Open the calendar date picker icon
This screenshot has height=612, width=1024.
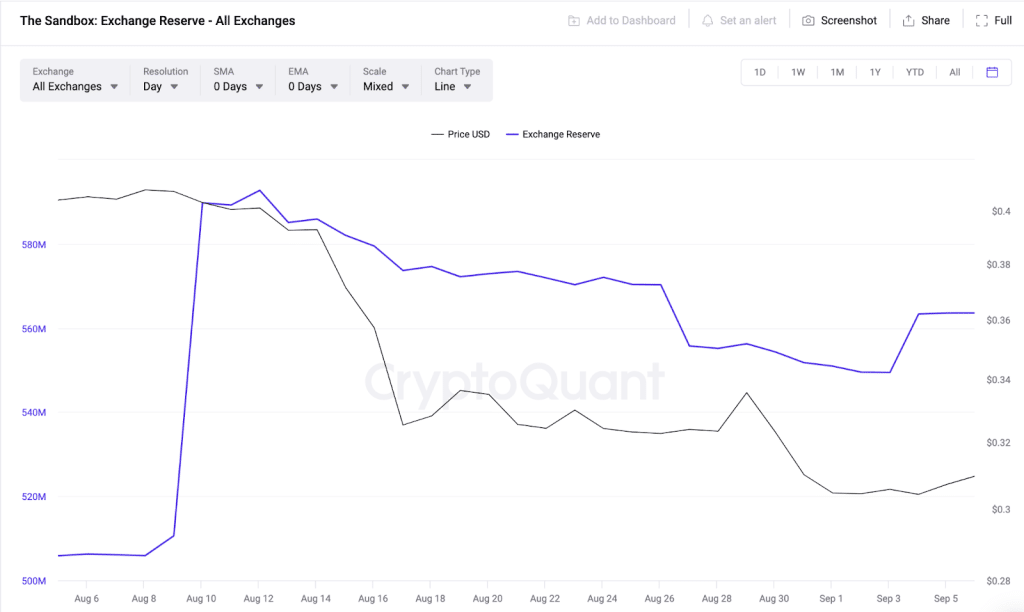992,72
